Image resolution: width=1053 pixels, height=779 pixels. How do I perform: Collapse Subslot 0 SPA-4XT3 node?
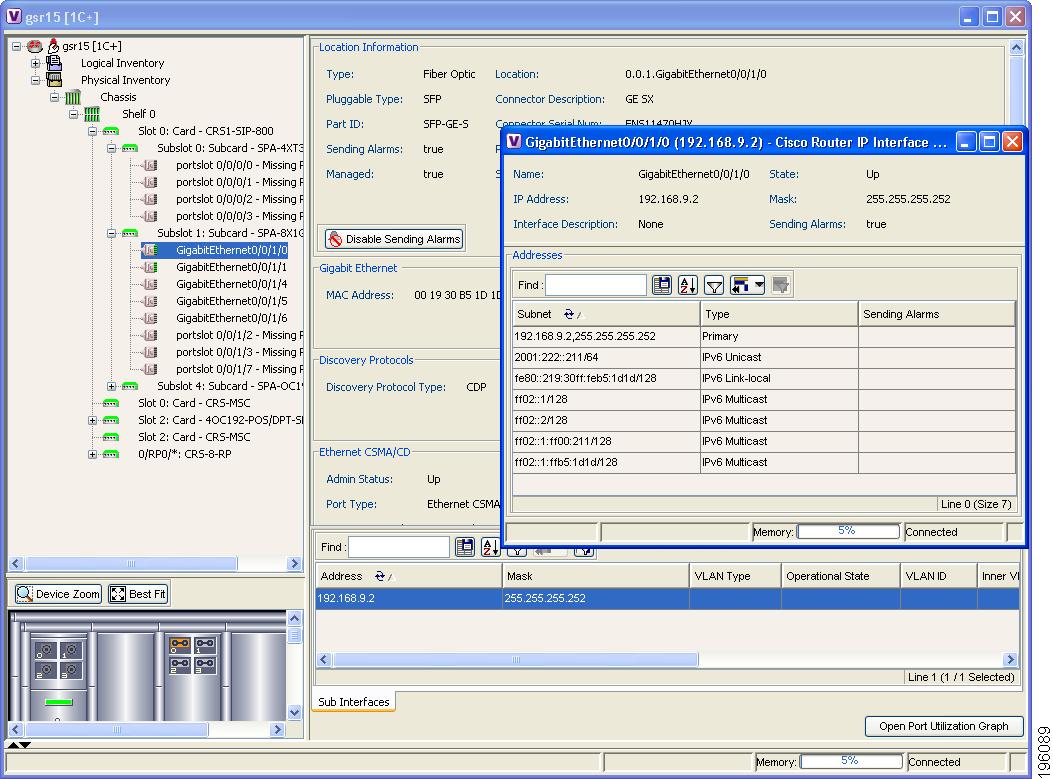pos(111,148)
